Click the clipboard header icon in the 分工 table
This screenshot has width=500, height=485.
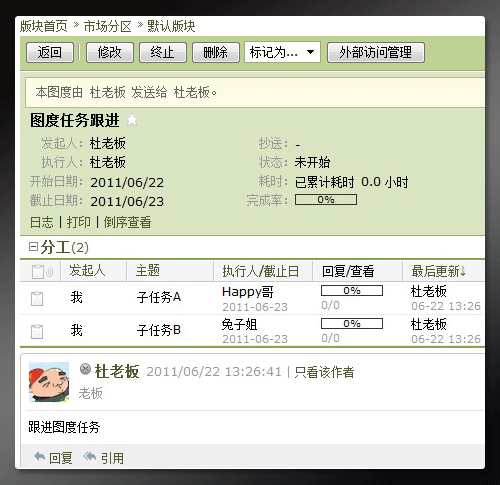tap(38, 271)
